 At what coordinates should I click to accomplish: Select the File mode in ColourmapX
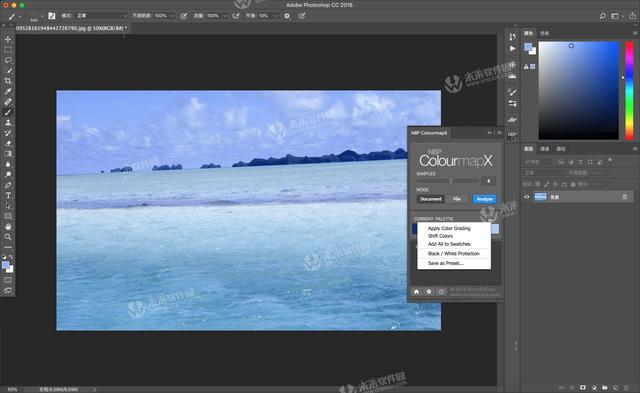(x=457, y=199)
